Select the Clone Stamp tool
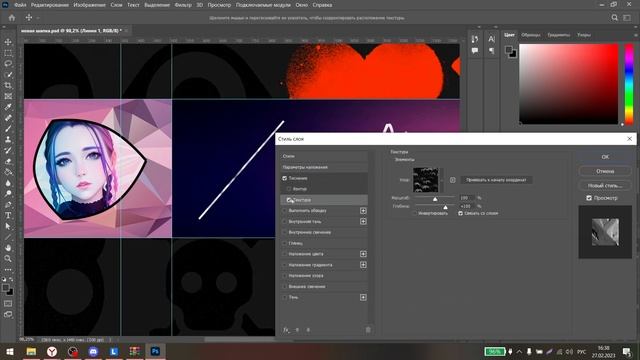 coord(8,140)
